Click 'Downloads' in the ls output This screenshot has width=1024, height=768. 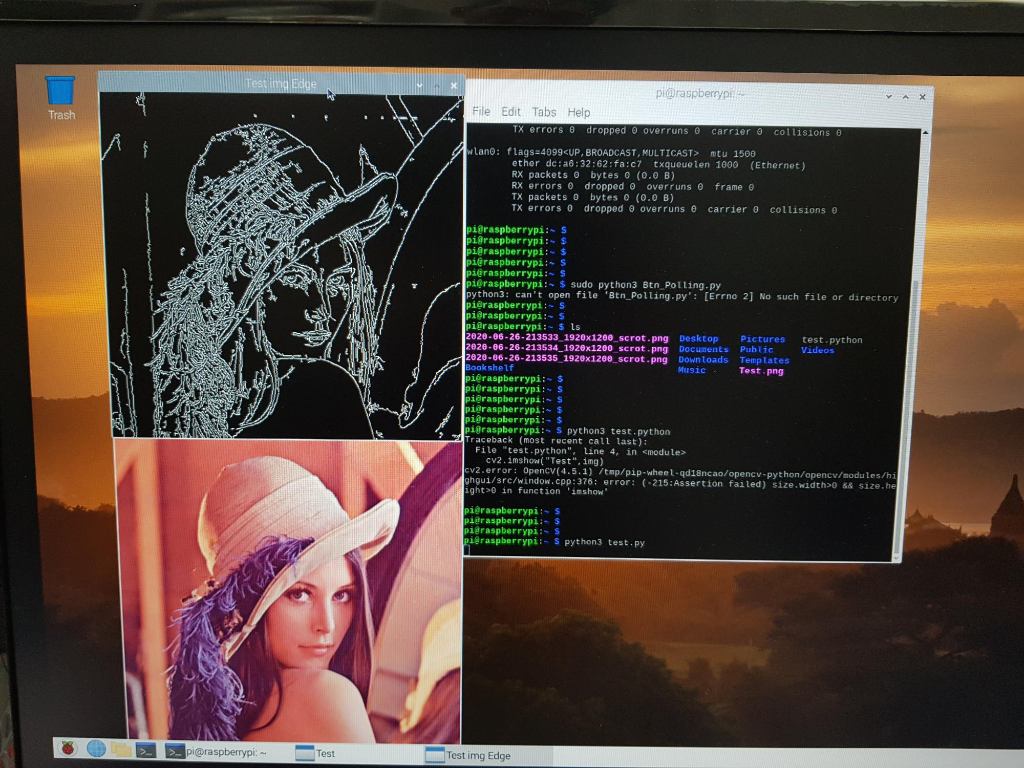click(703, 360)
